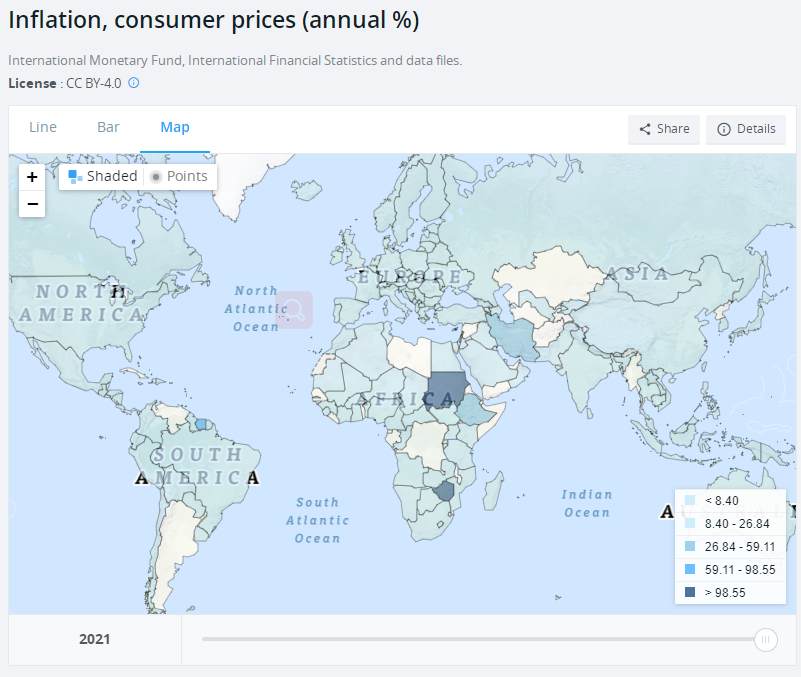Click the year slider handle
801x677 pixels.
click(x=766, y=640)
